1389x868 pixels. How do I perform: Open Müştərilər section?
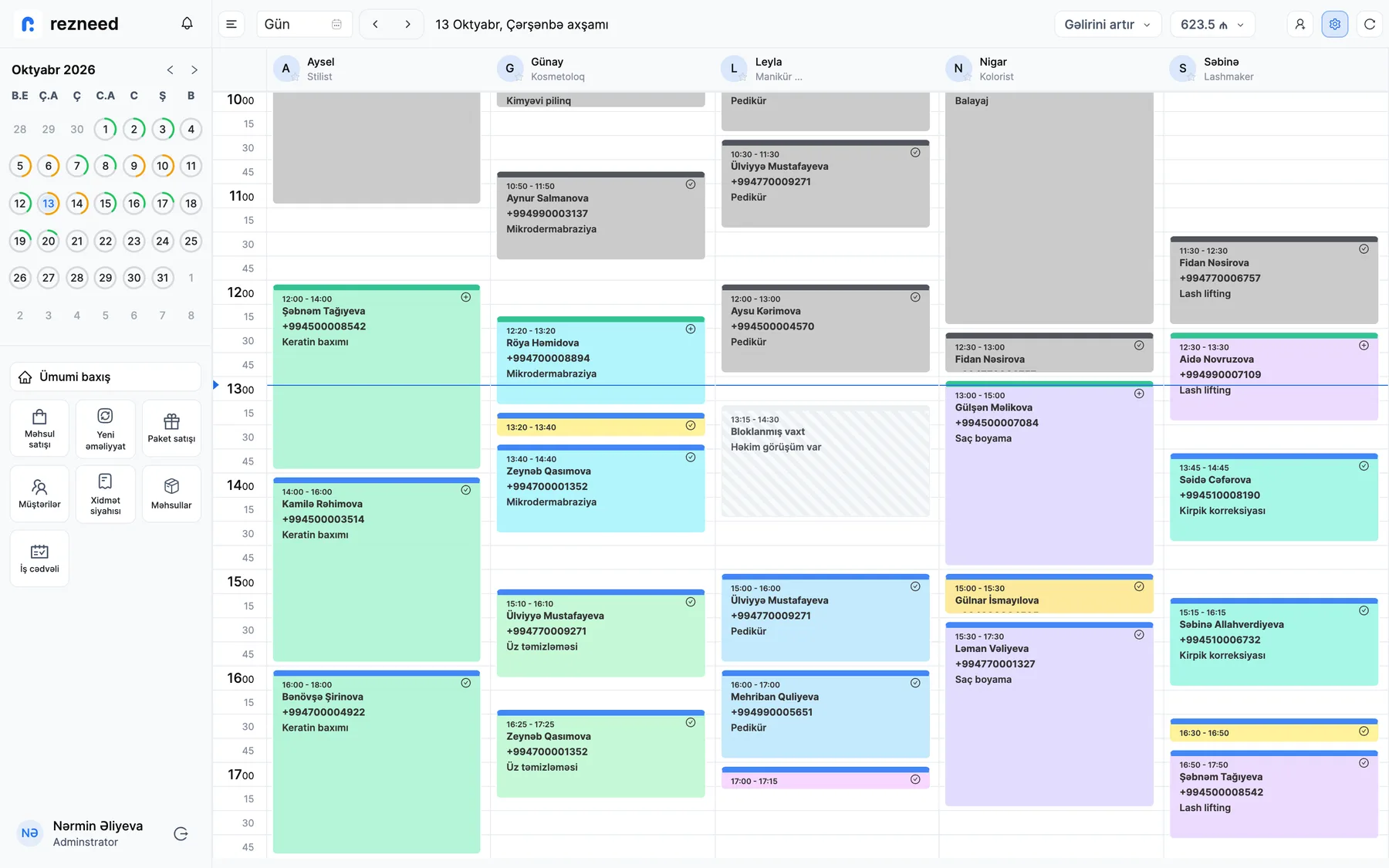click(x=39, y=494)
